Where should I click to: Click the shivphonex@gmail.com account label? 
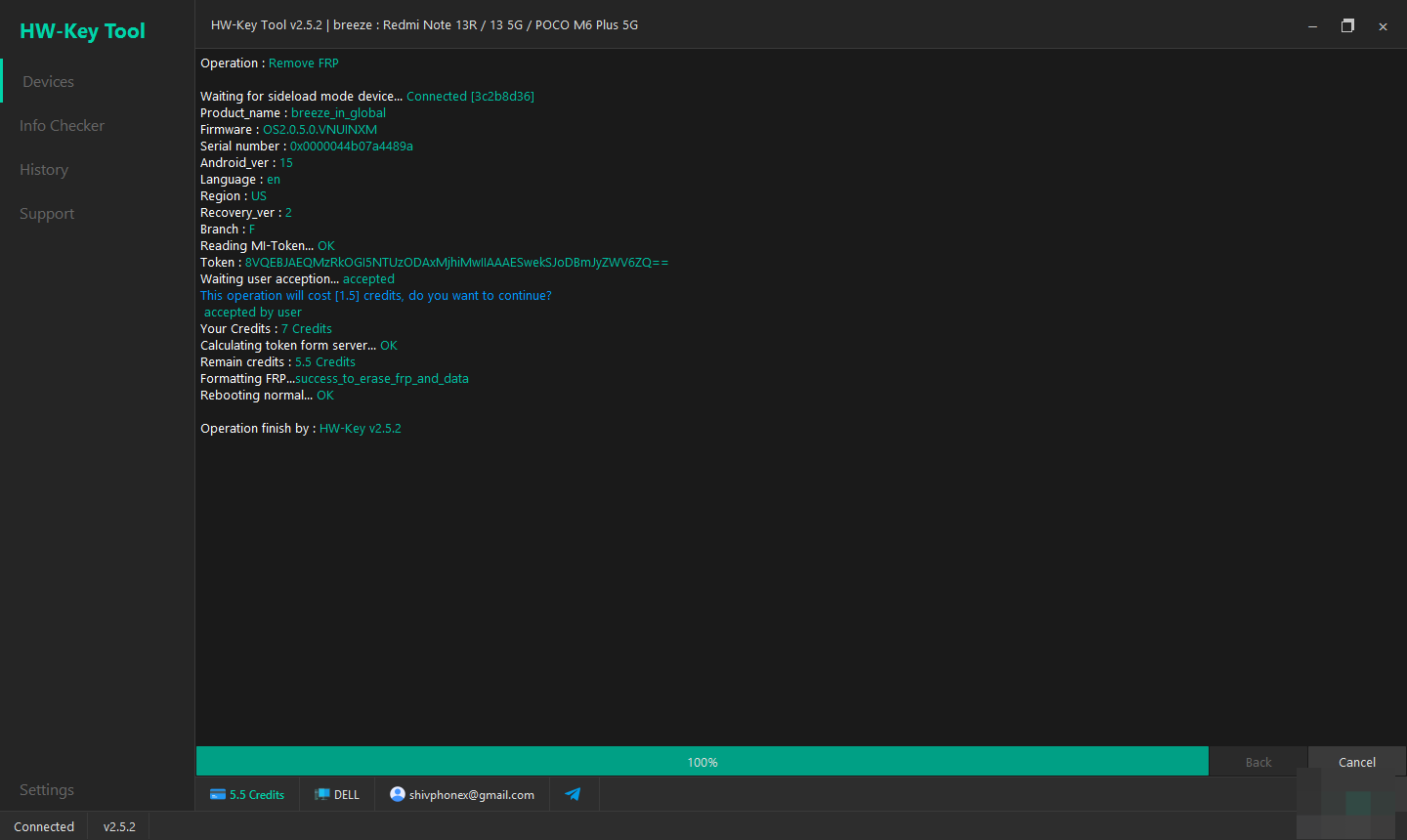pyautogui.click(x=472, y=795)
